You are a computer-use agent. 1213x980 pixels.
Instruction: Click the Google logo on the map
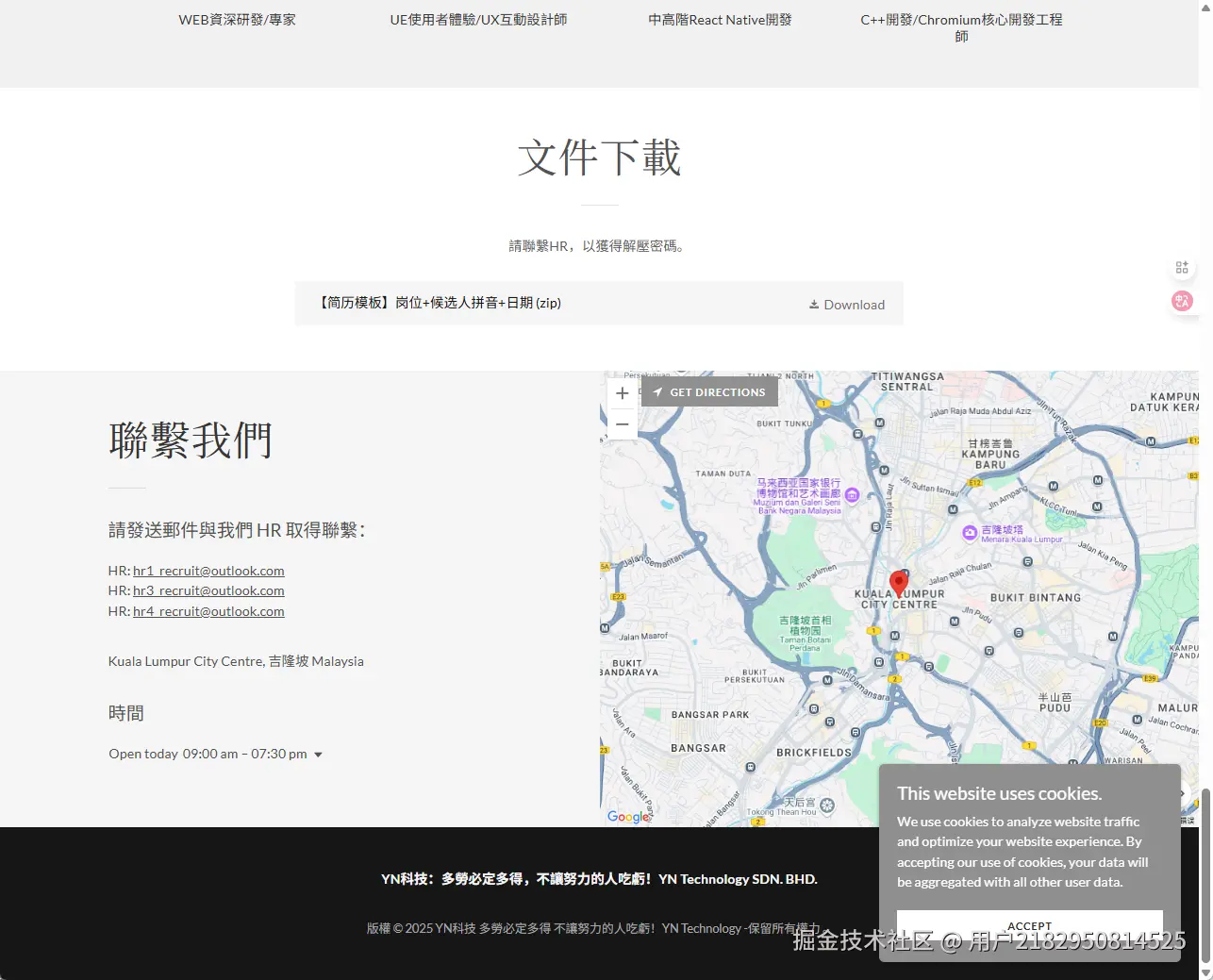[x=628, y=817]
